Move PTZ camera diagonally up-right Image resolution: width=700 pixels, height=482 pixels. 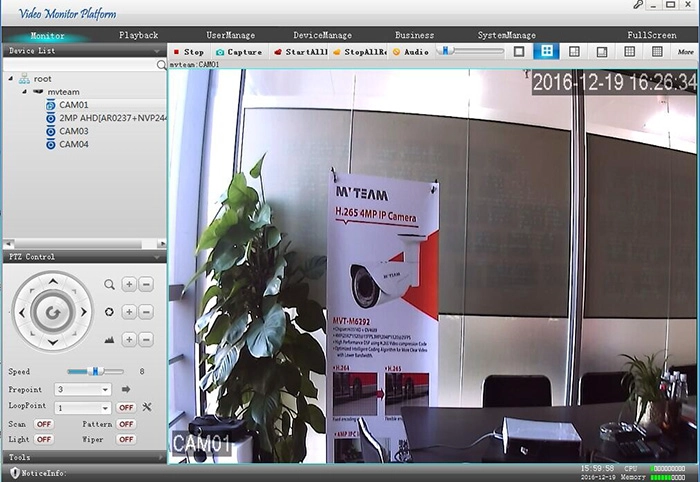(x=74, y=291)
